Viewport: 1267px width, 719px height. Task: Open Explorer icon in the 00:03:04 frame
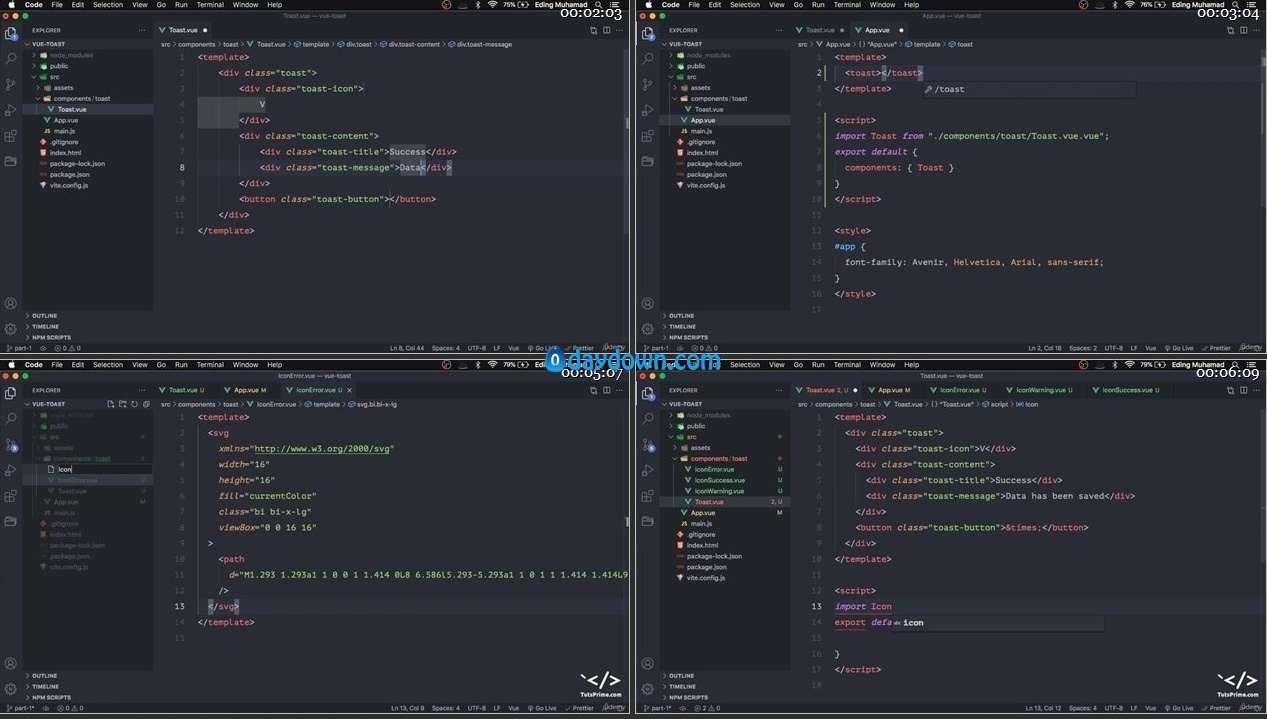[648, 34]
